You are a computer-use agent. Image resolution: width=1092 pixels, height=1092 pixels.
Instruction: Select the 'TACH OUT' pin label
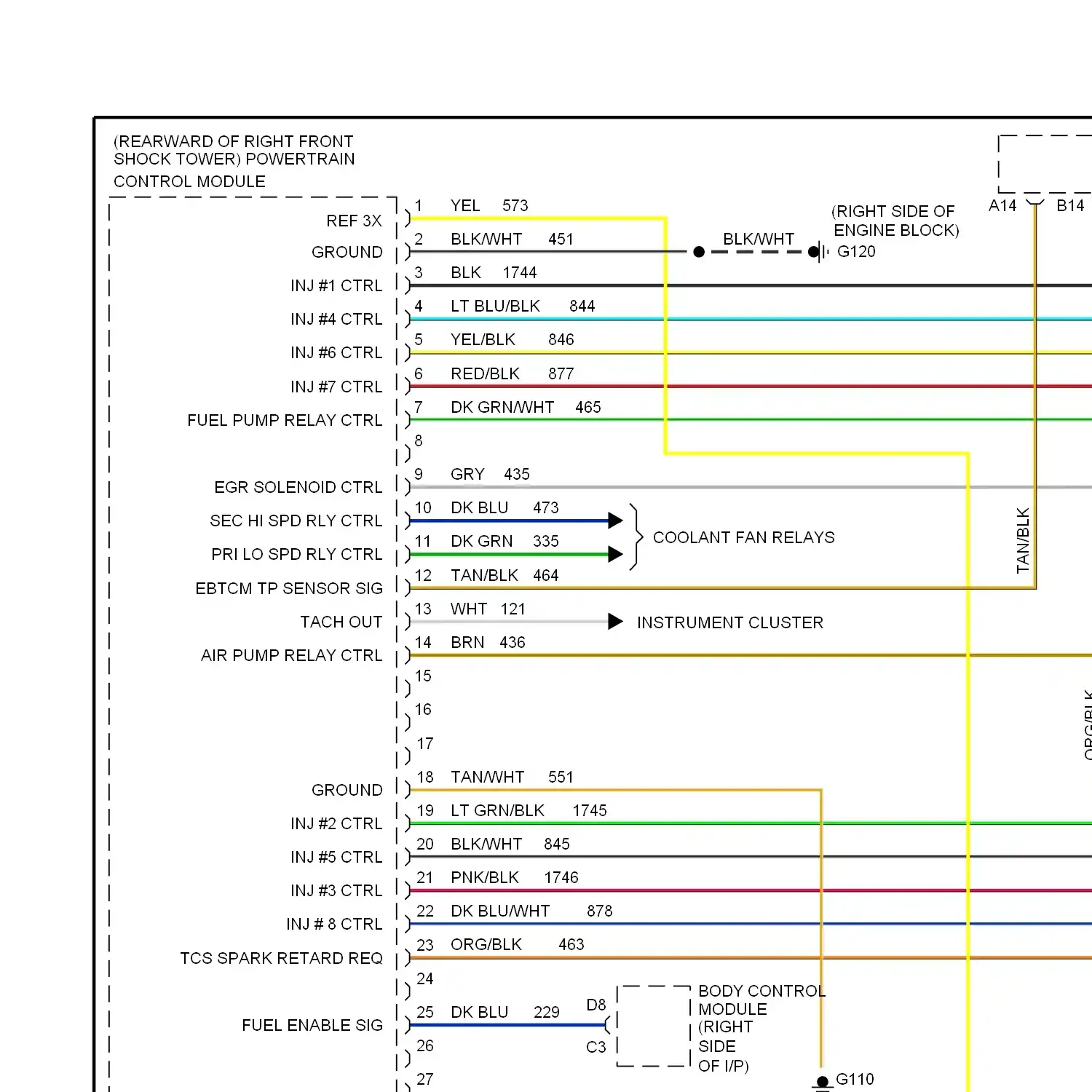pyautogui.click(x=341, y=622)
